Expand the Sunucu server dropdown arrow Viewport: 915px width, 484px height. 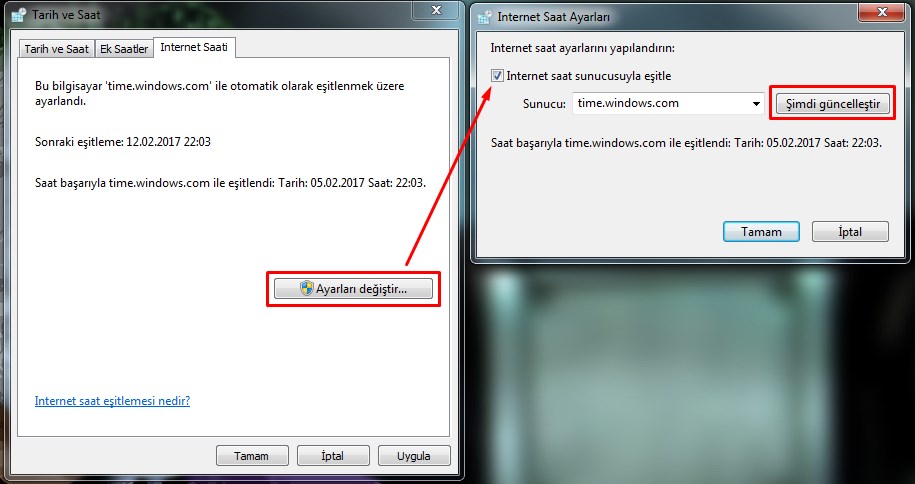(756, 103)
